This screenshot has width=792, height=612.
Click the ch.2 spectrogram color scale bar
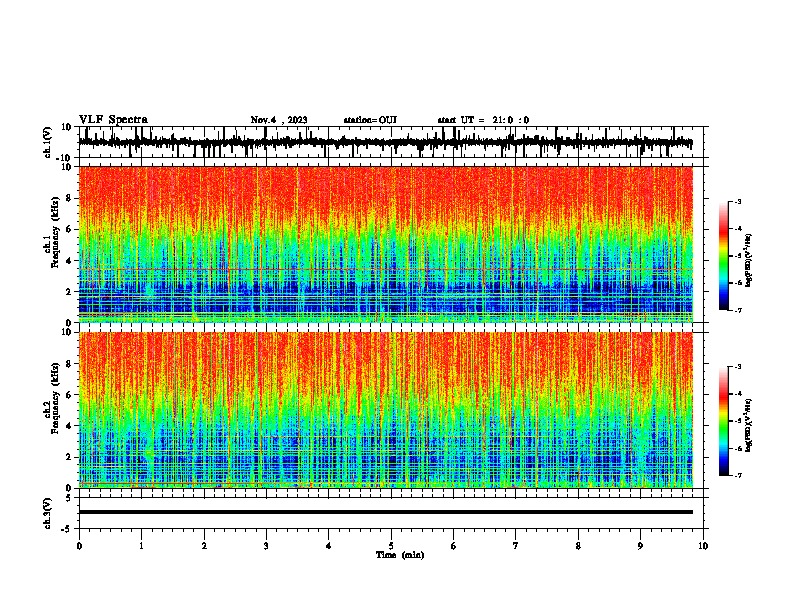coord(724,421)
